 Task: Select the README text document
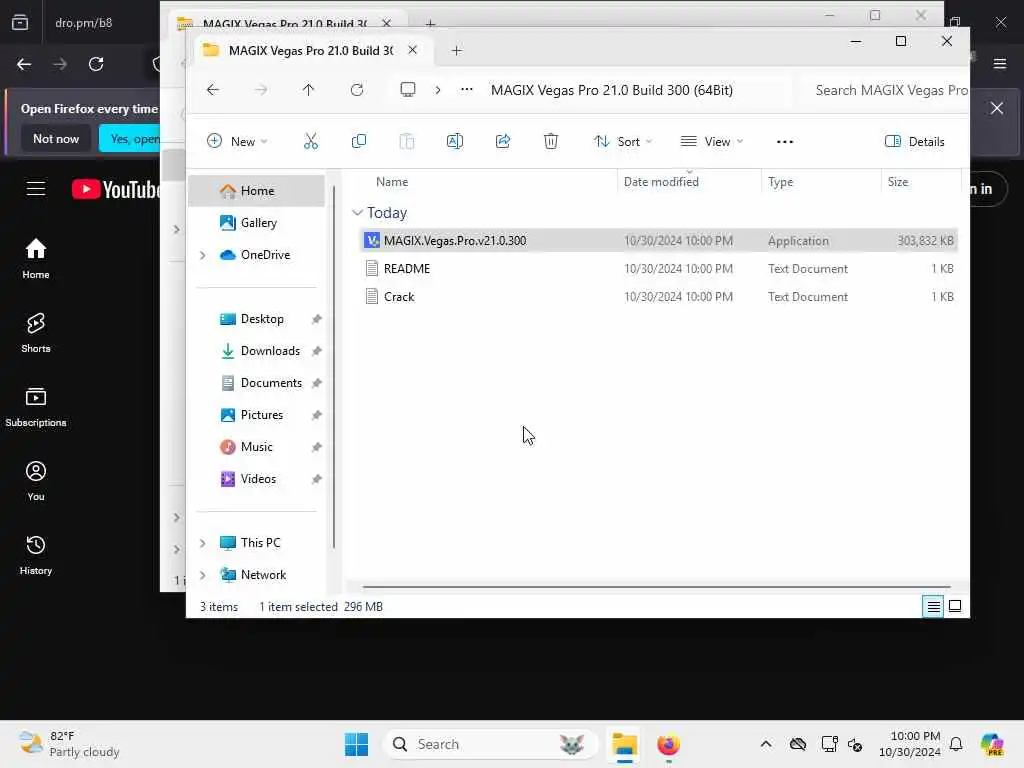pyautogui.click(x=658, y=268)
